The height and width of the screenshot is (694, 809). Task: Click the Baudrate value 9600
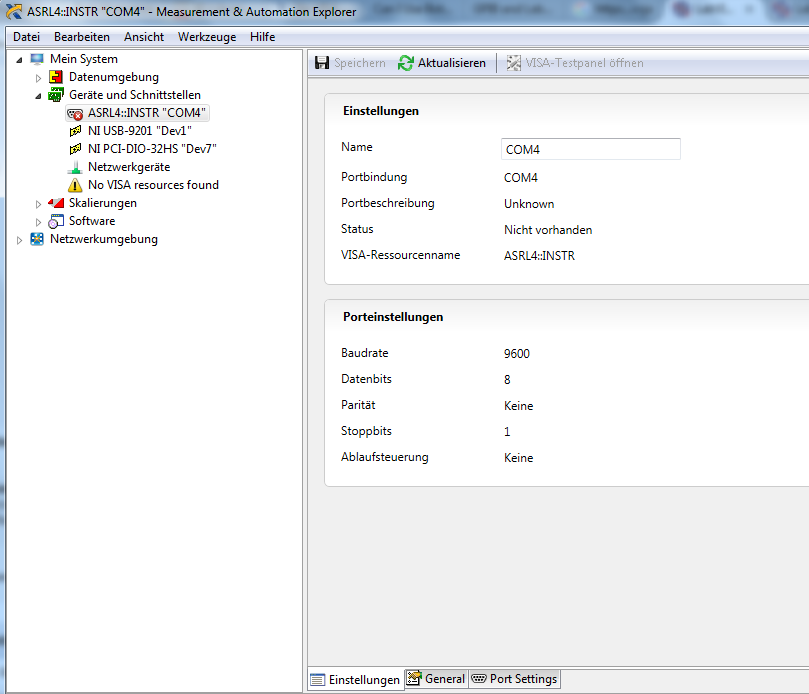tap(516, 354)
